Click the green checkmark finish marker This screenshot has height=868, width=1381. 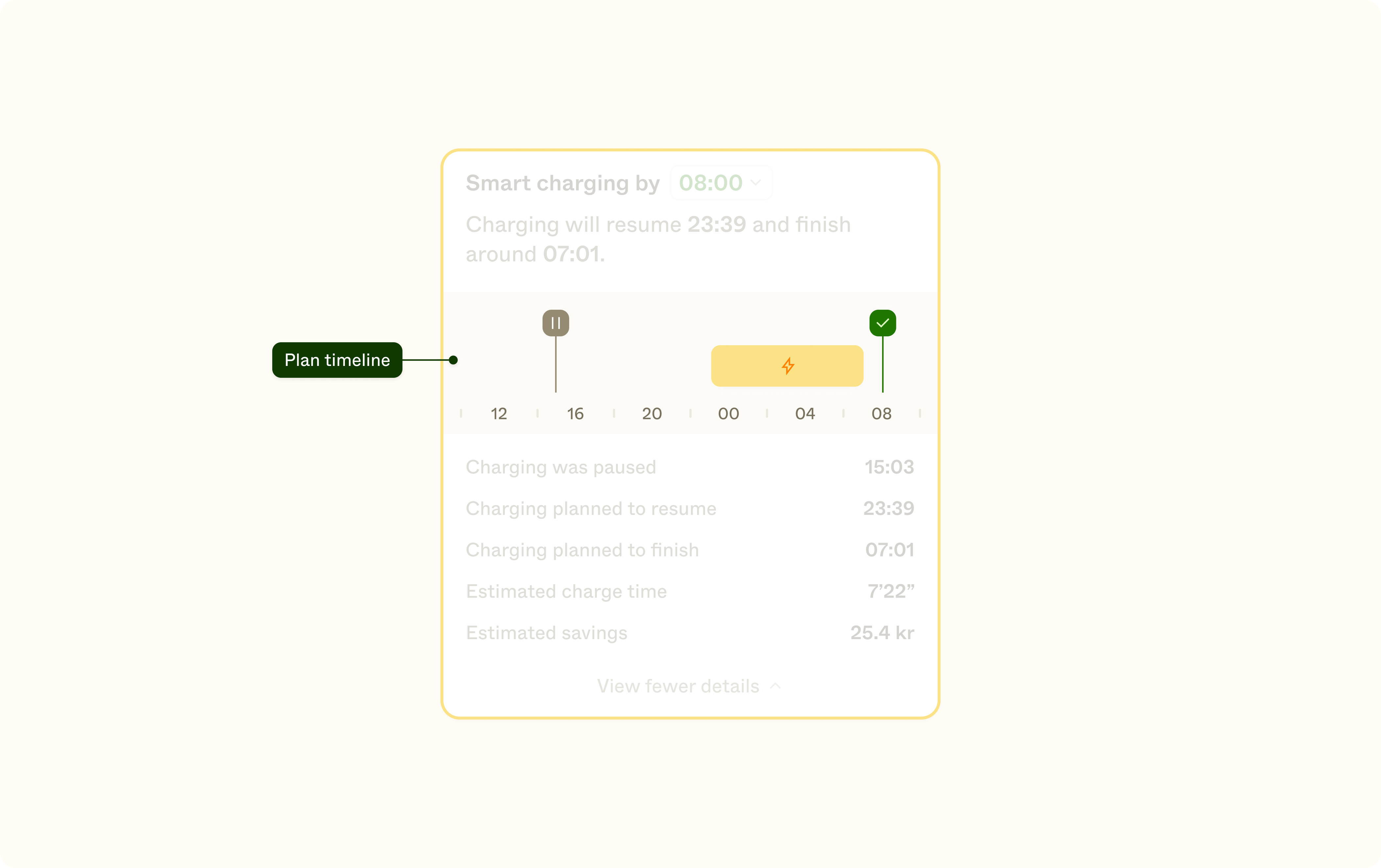882,323
